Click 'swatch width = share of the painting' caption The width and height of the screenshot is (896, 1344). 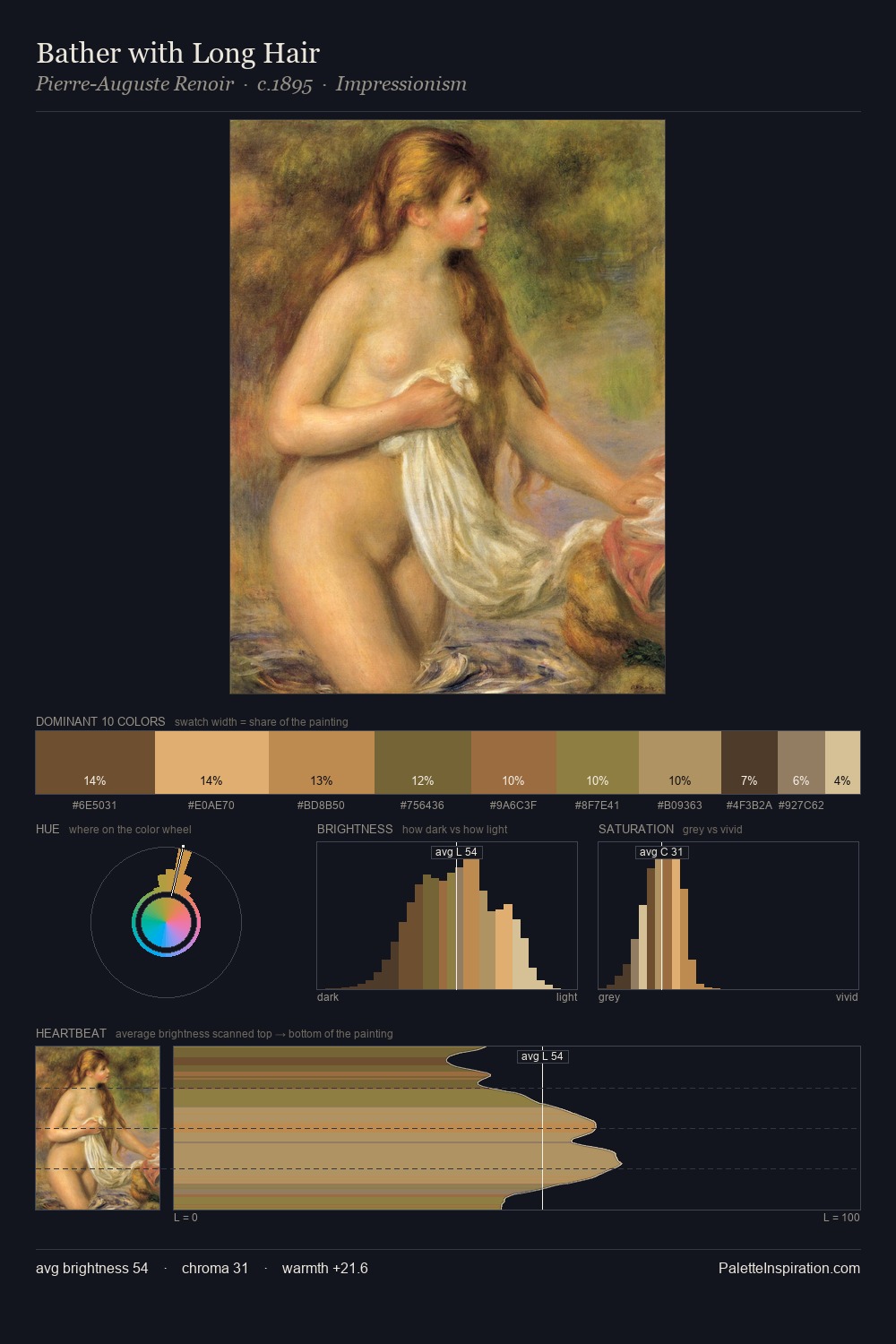pos(262,722)
